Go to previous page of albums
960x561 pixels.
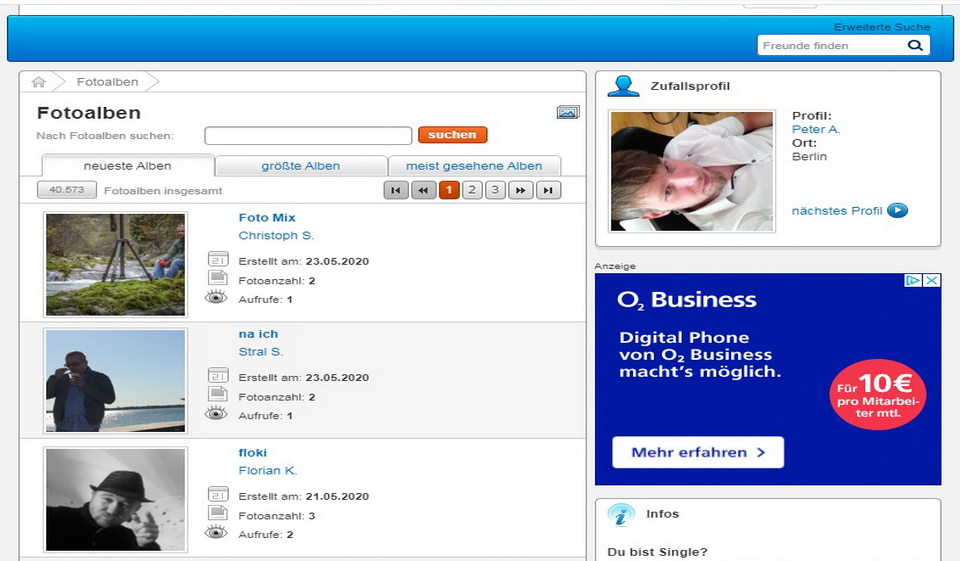(x=423, y=190)
